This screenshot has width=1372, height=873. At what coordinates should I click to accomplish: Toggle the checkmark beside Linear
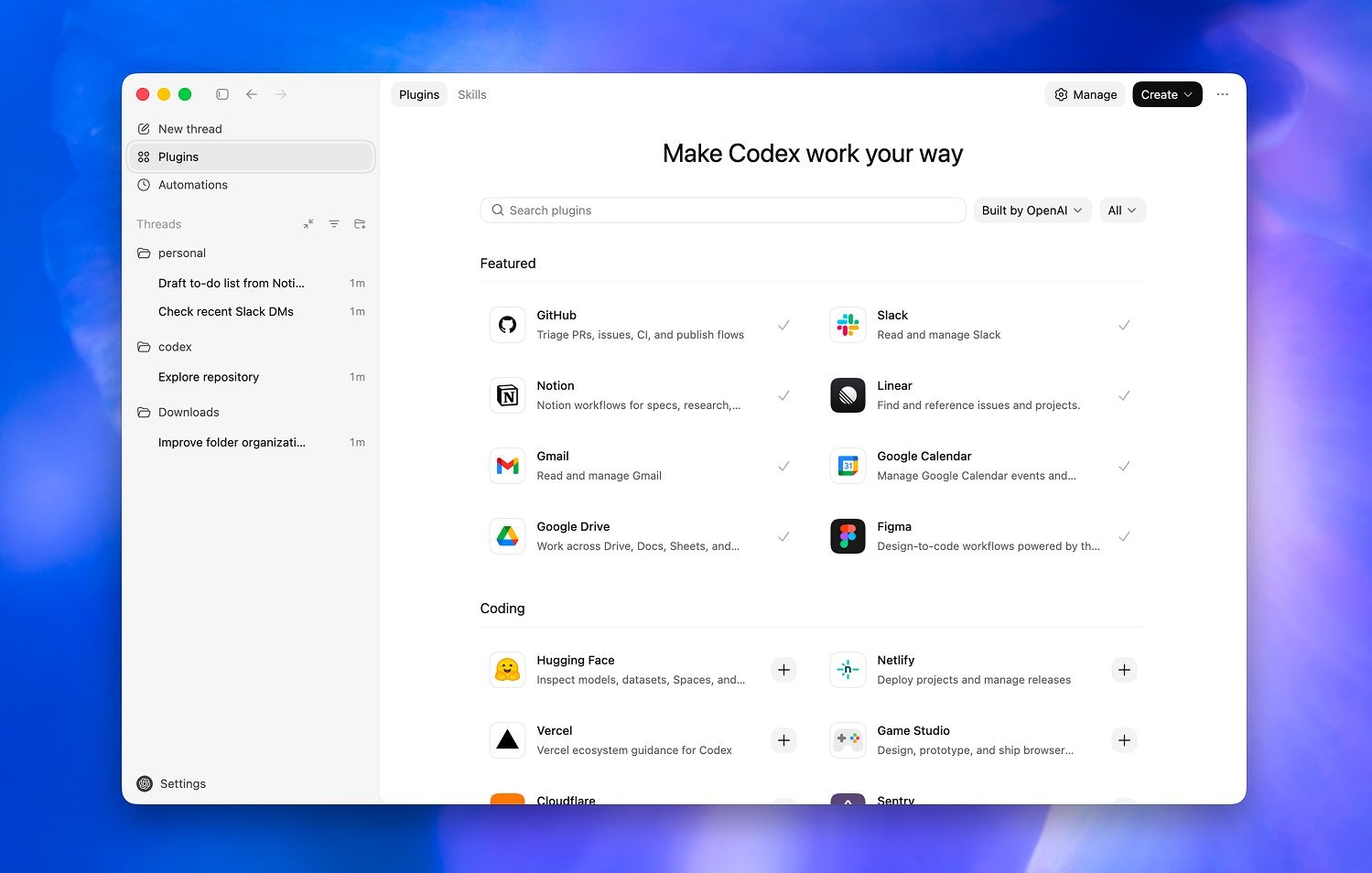coord(1124,395)
